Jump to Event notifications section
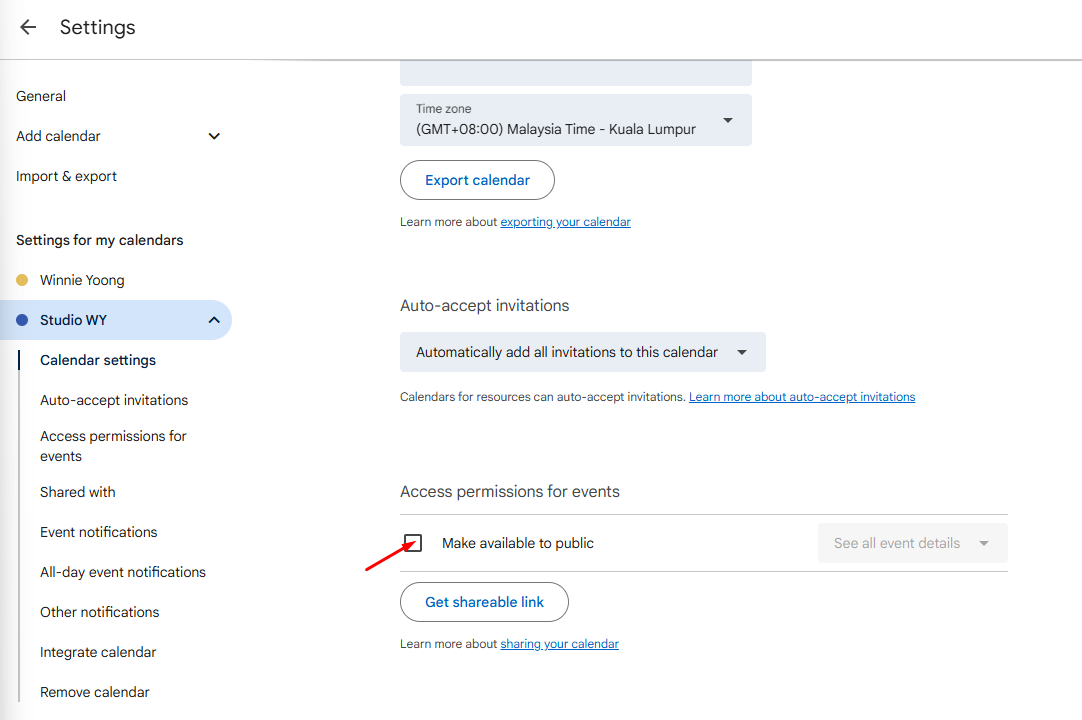The image size is (1082, 720). (x=99, y=532)
